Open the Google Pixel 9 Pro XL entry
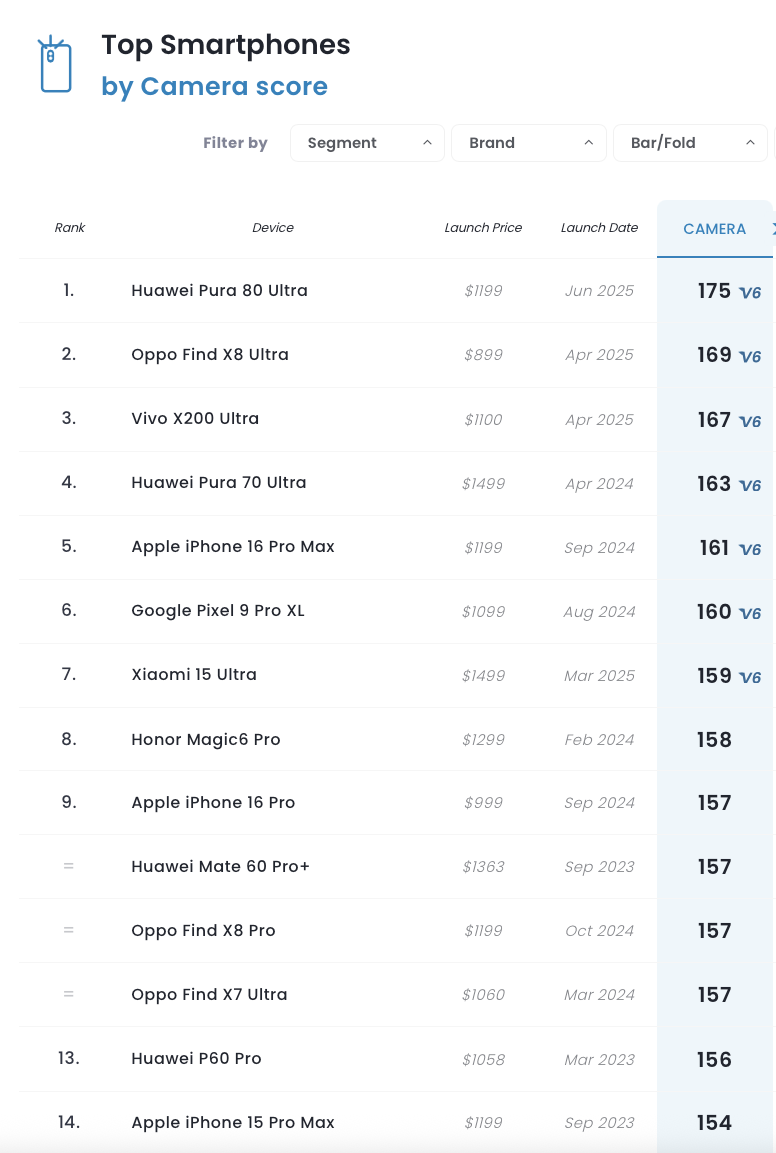 pyautogui.click(x=218, y=610)
